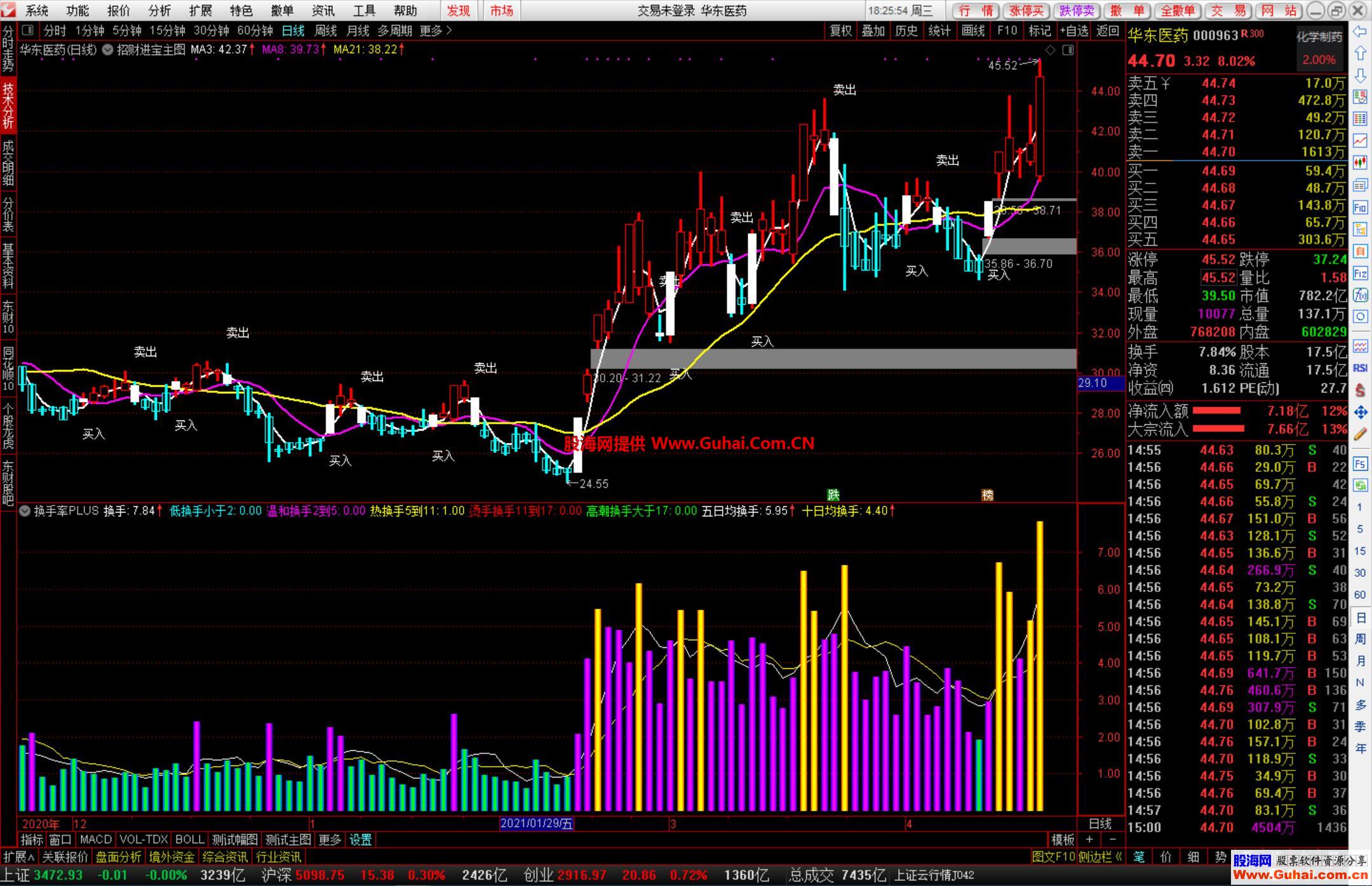1372x886 pixels.
Task: Select the 分时走势 left vertical tab
Action: [8, 49]
